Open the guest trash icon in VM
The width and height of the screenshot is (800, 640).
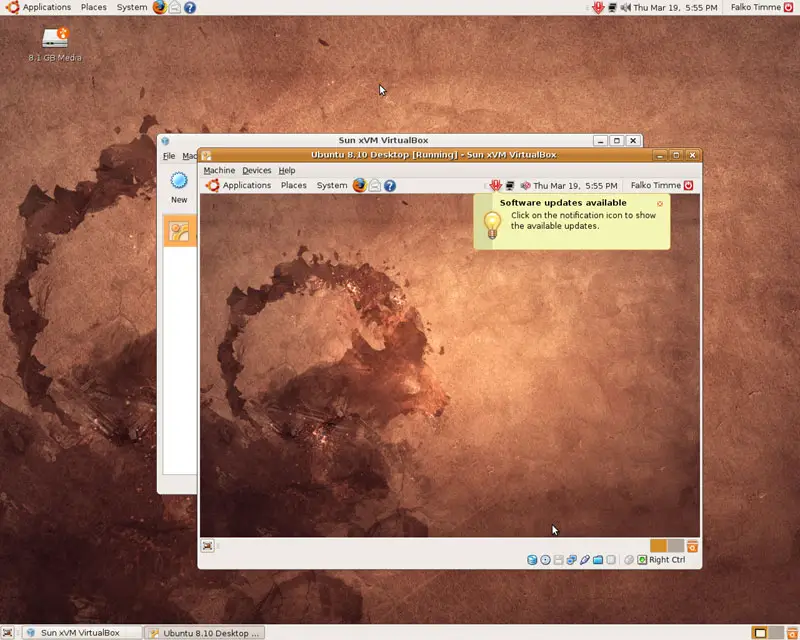pyautogui.click(x=692, y=546)
